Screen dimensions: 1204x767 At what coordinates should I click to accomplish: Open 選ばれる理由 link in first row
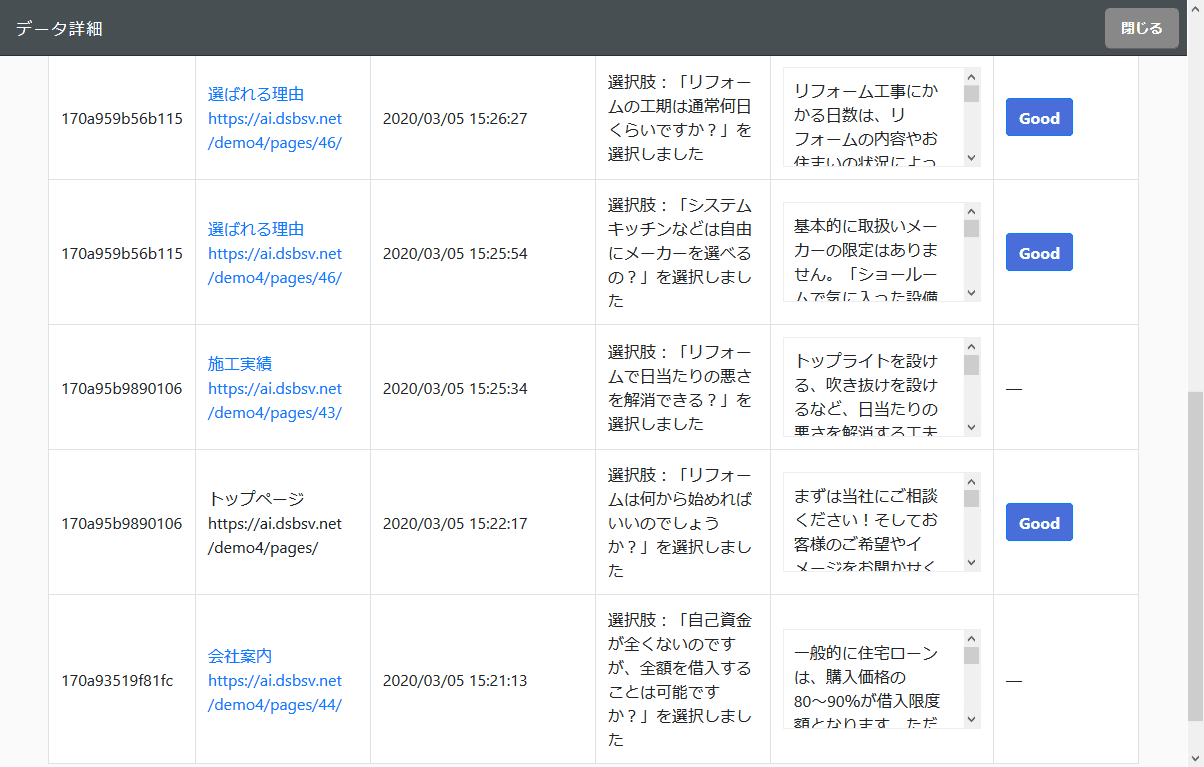click(x=256, y=94)
